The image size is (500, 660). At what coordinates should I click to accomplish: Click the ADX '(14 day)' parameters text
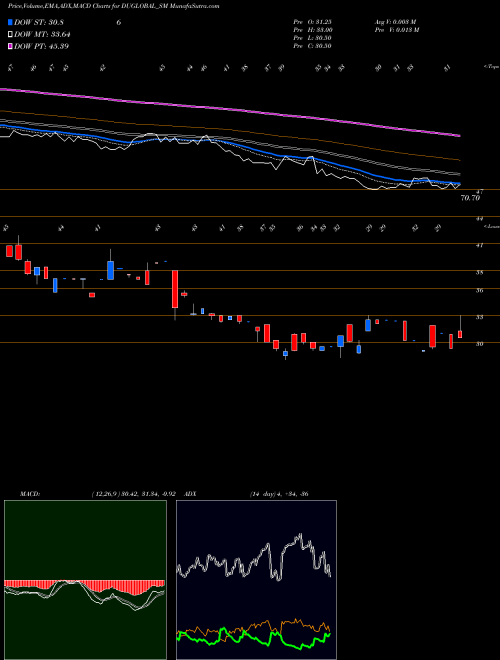click(x=263, y=494)
